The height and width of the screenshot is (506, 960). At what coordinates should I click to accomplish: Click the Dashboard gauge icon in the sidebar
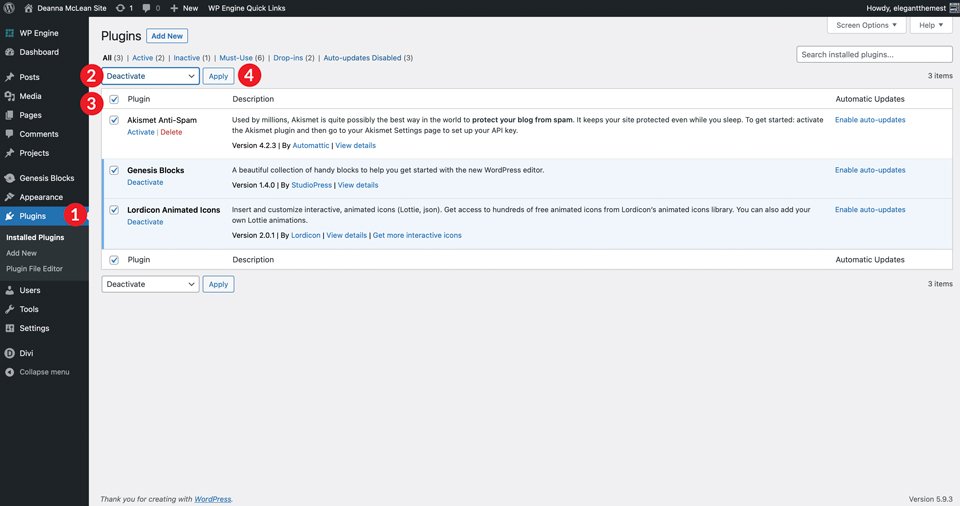coord(9,52)
